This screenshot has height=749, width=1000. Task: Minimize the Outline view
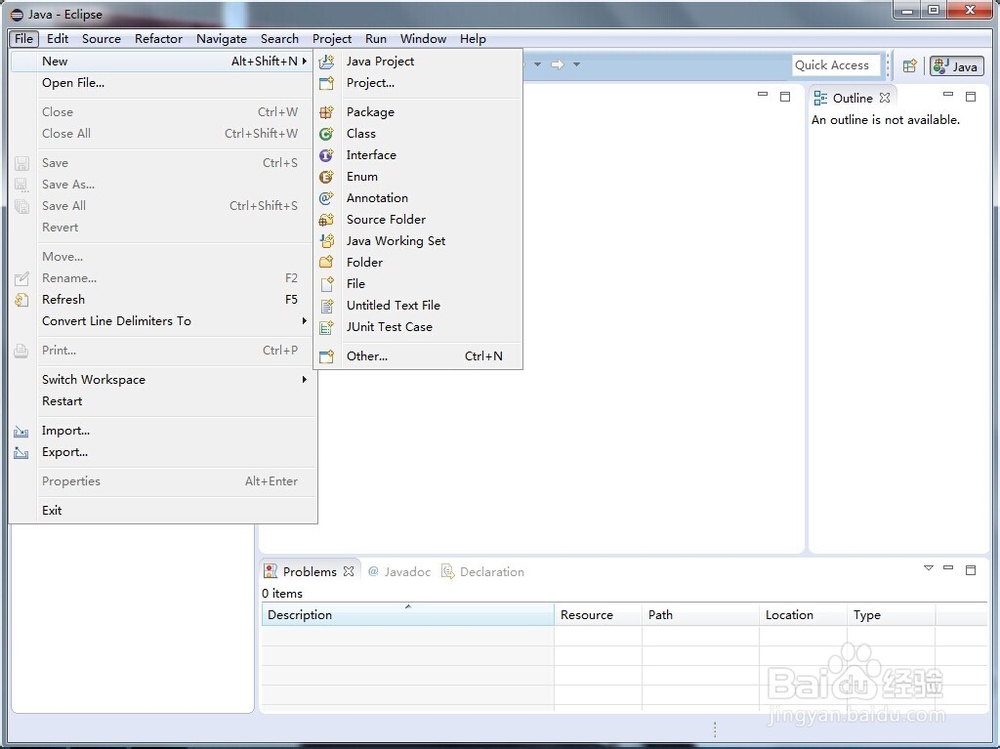click(948, 95)
